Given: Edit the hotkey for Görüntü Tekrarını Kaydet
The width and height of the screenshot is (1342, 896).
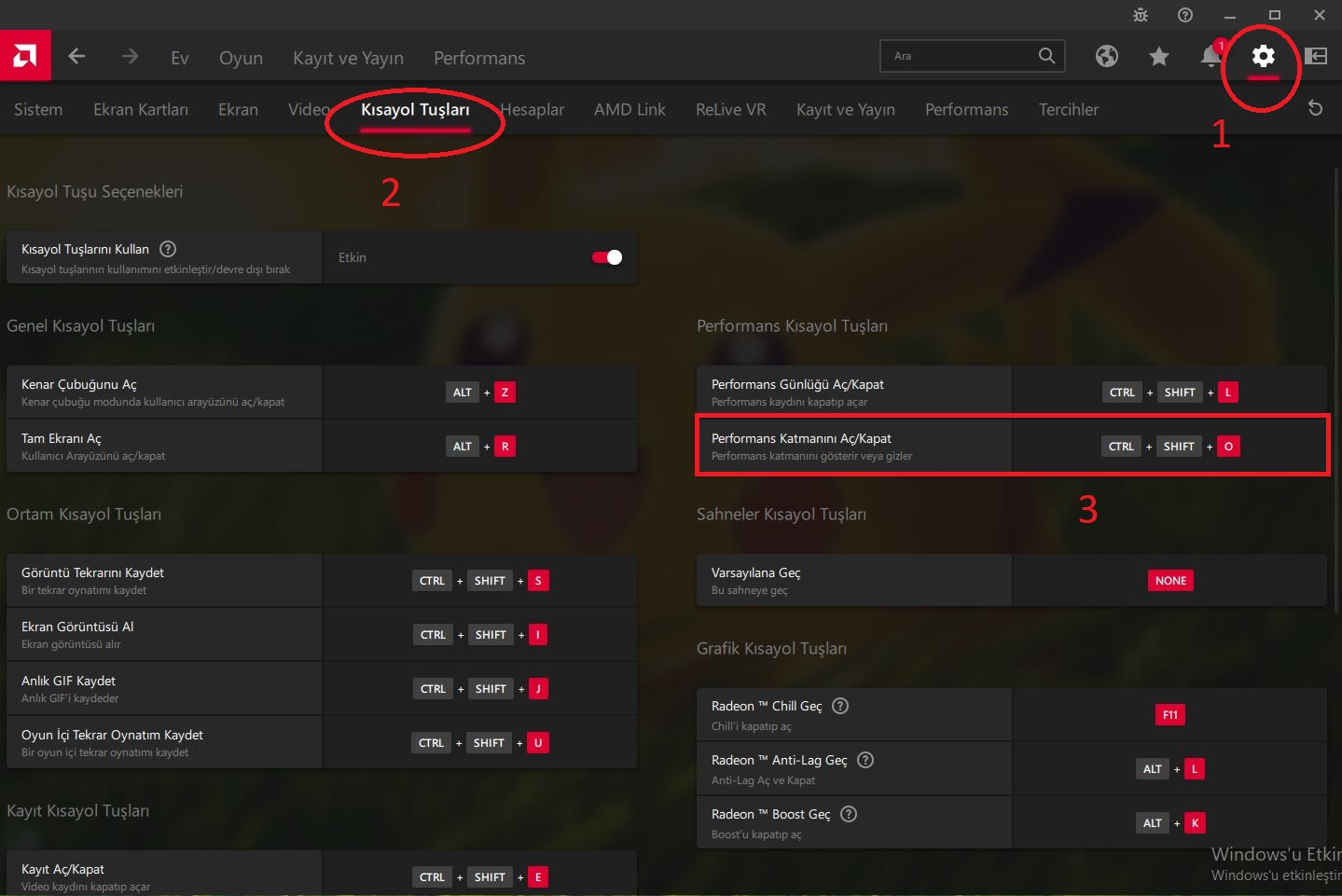Looking at the screenshot, I should pos(480,581).
